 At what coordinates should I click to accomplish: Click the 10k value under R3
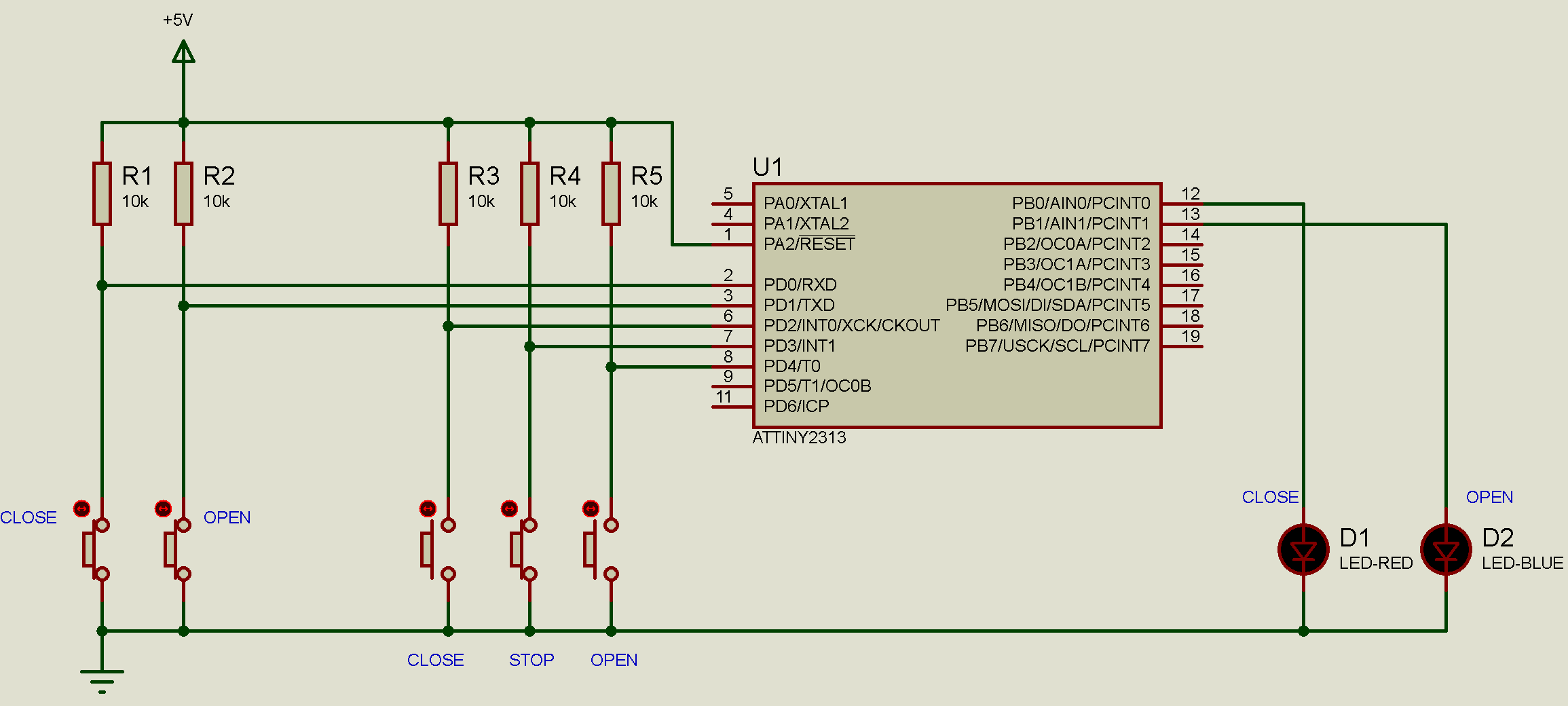(x=481, y=202)
